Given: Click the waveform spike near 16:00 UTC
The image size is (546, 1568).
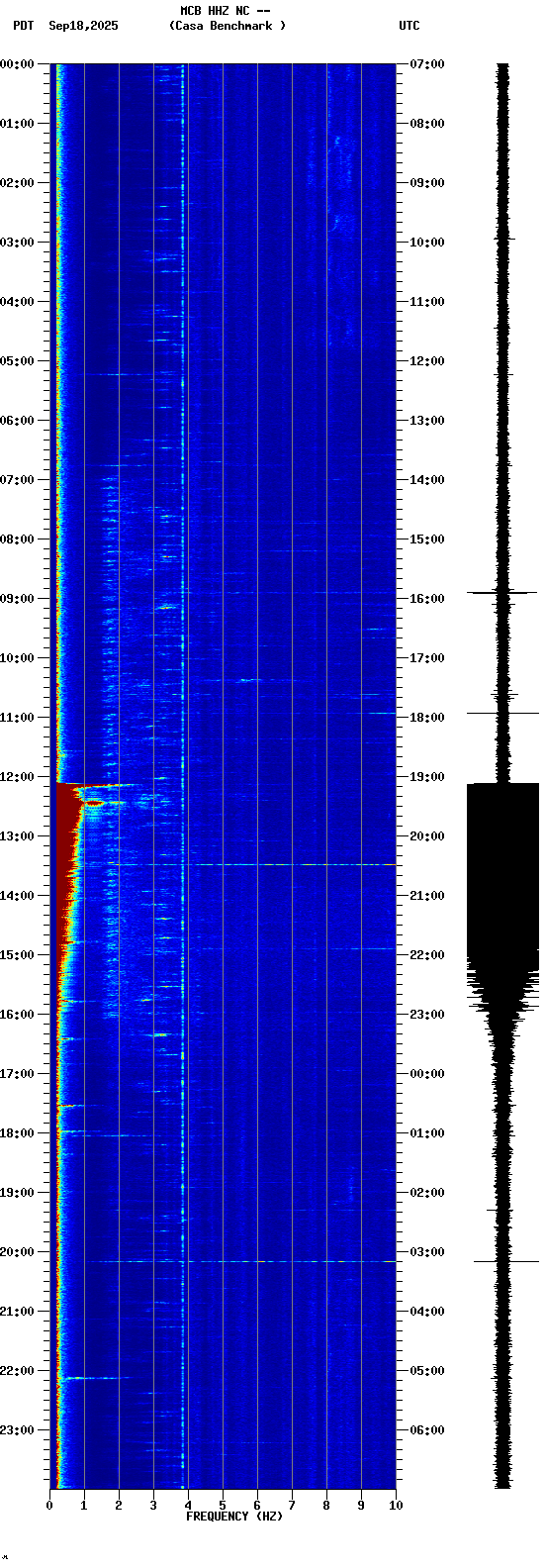Looking at the screenshot, I should coord(503,592).
